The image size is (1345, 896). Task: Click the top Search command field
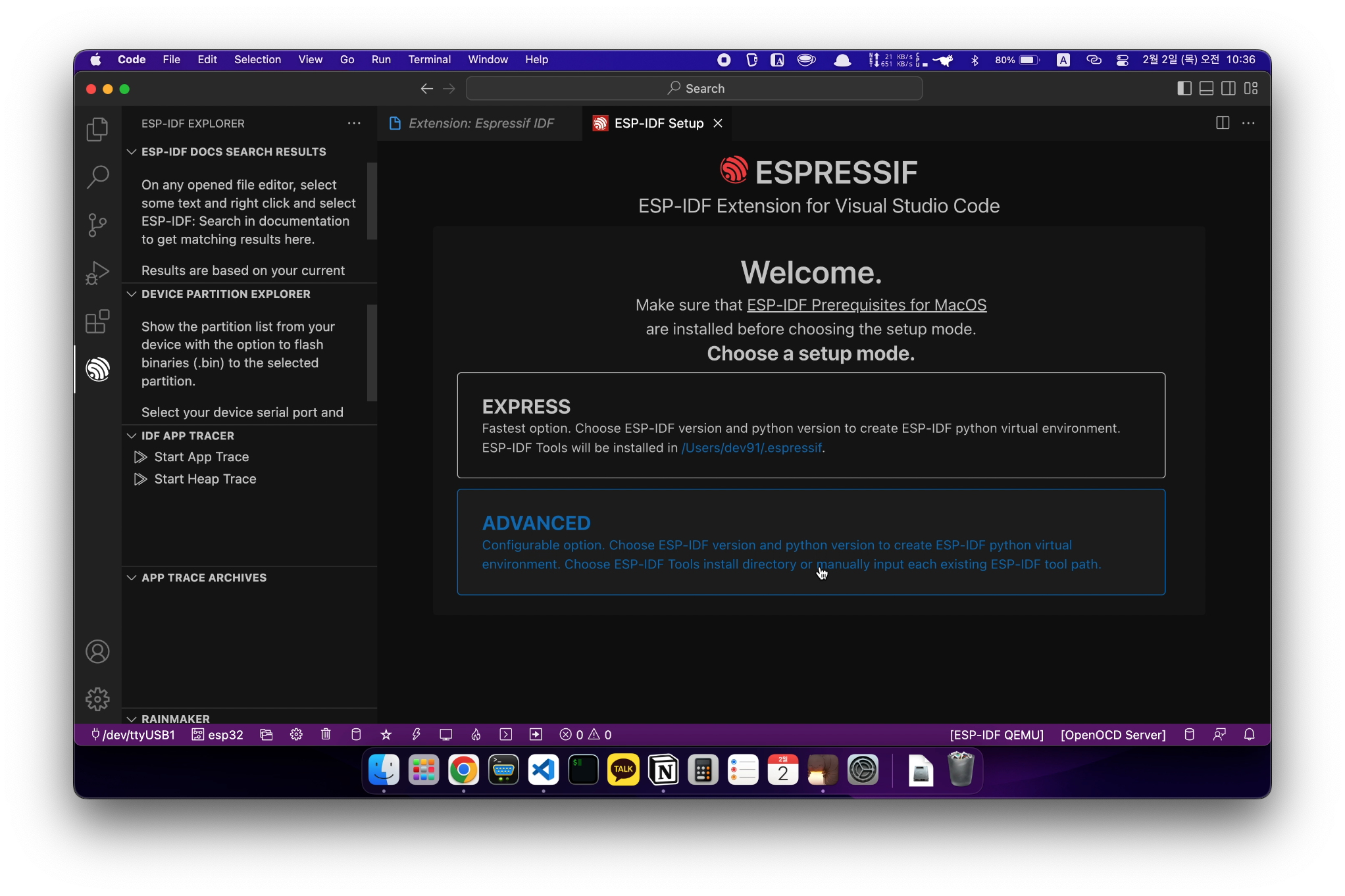694,89
